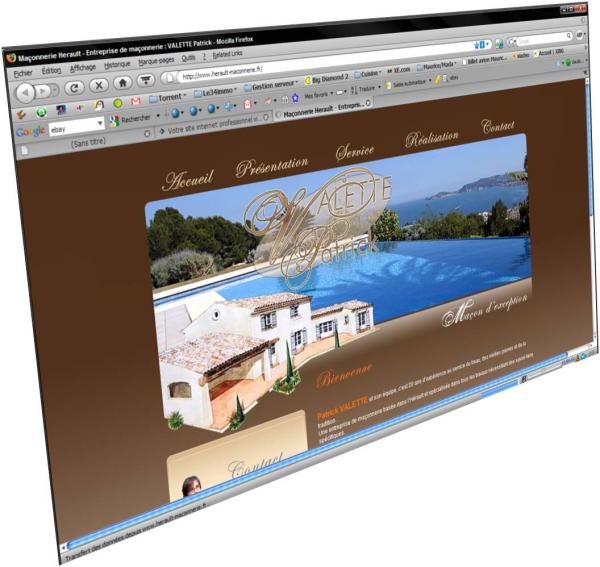Image resolution: width=600 pixels, height=567 pixels.
Task: Click the green circle bookmark before Gmail
Action: click(118, 103)
